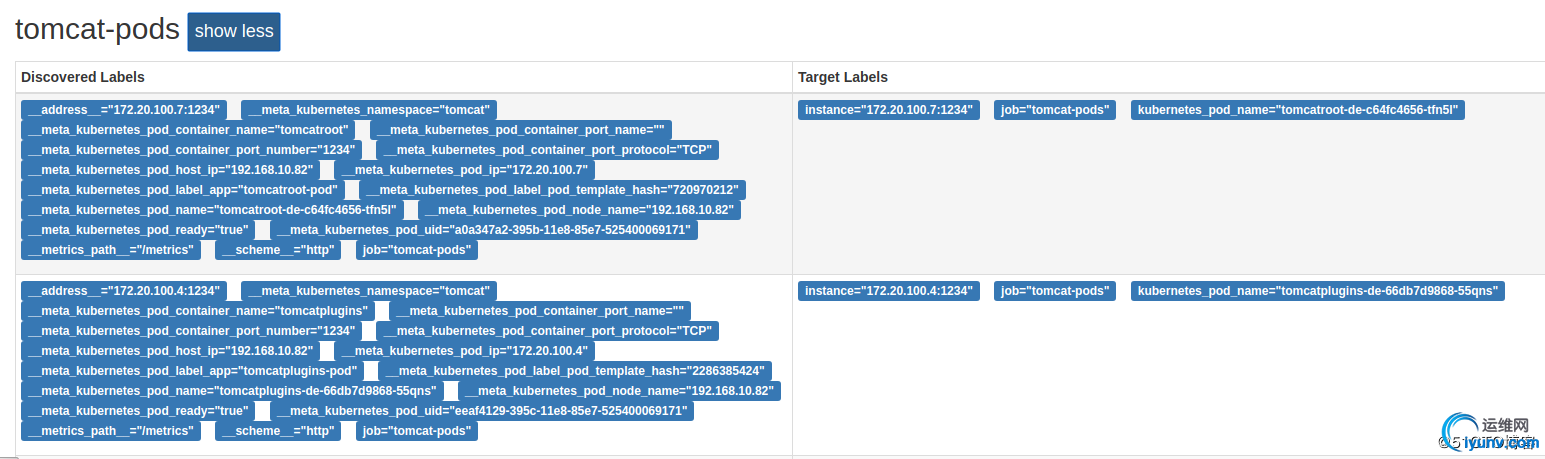Click kubernetes_pod_name="tomcatplugins-de-66db7d9868-55qns" target label
The image size is (1545, 459).
coord(1318,291)
